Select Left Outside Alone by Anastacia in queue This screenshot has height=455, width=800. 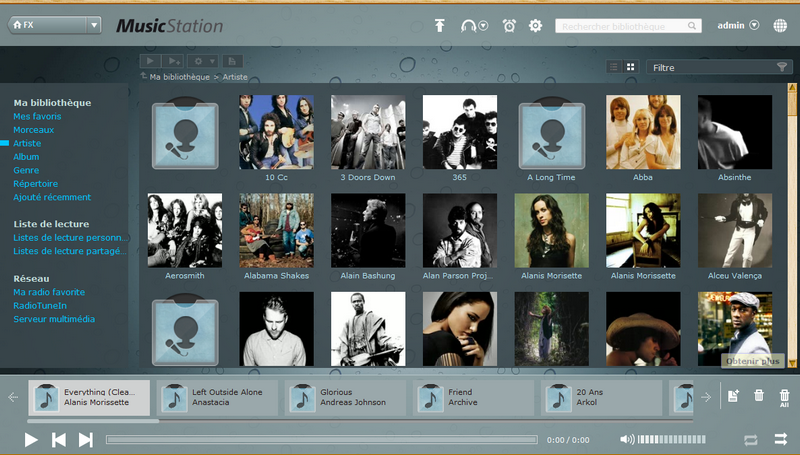(217, 397)
